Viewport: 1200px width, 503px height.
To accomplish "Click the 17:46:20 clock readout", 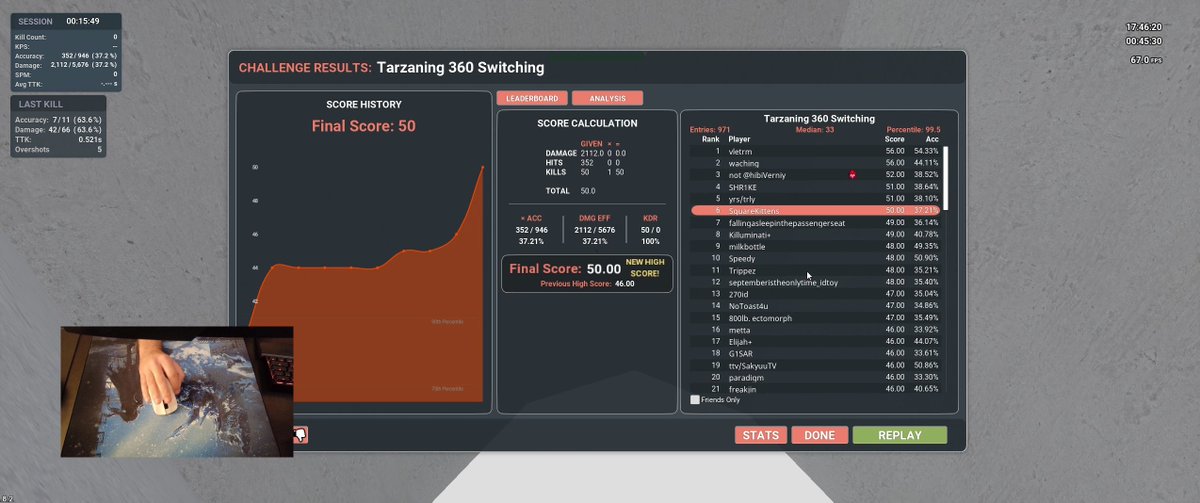I will coord(1144,27).
